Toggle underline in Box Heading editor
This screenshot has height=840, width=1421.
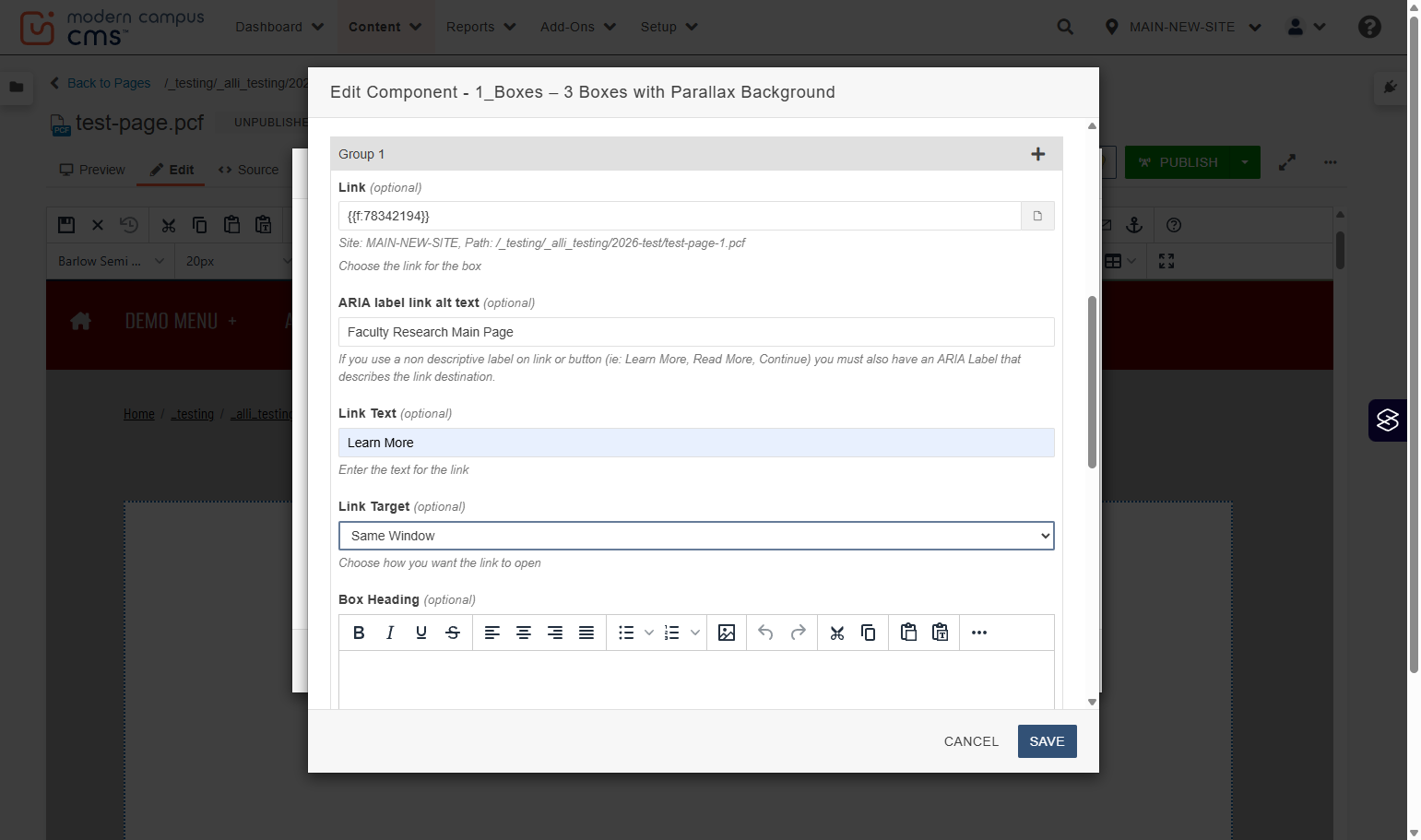(x=421, y=633)
